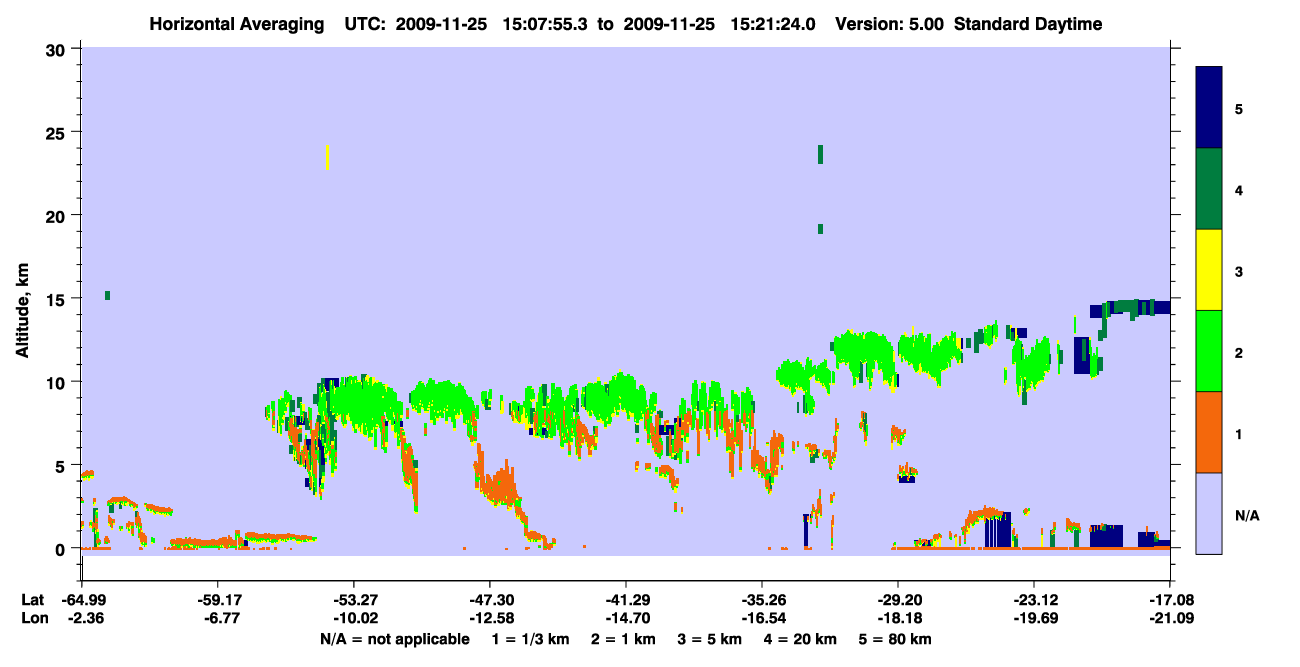Click the '5 = 80 km' legend note
The width and height of the screenshot is (1300, 667).
(894, 639)
